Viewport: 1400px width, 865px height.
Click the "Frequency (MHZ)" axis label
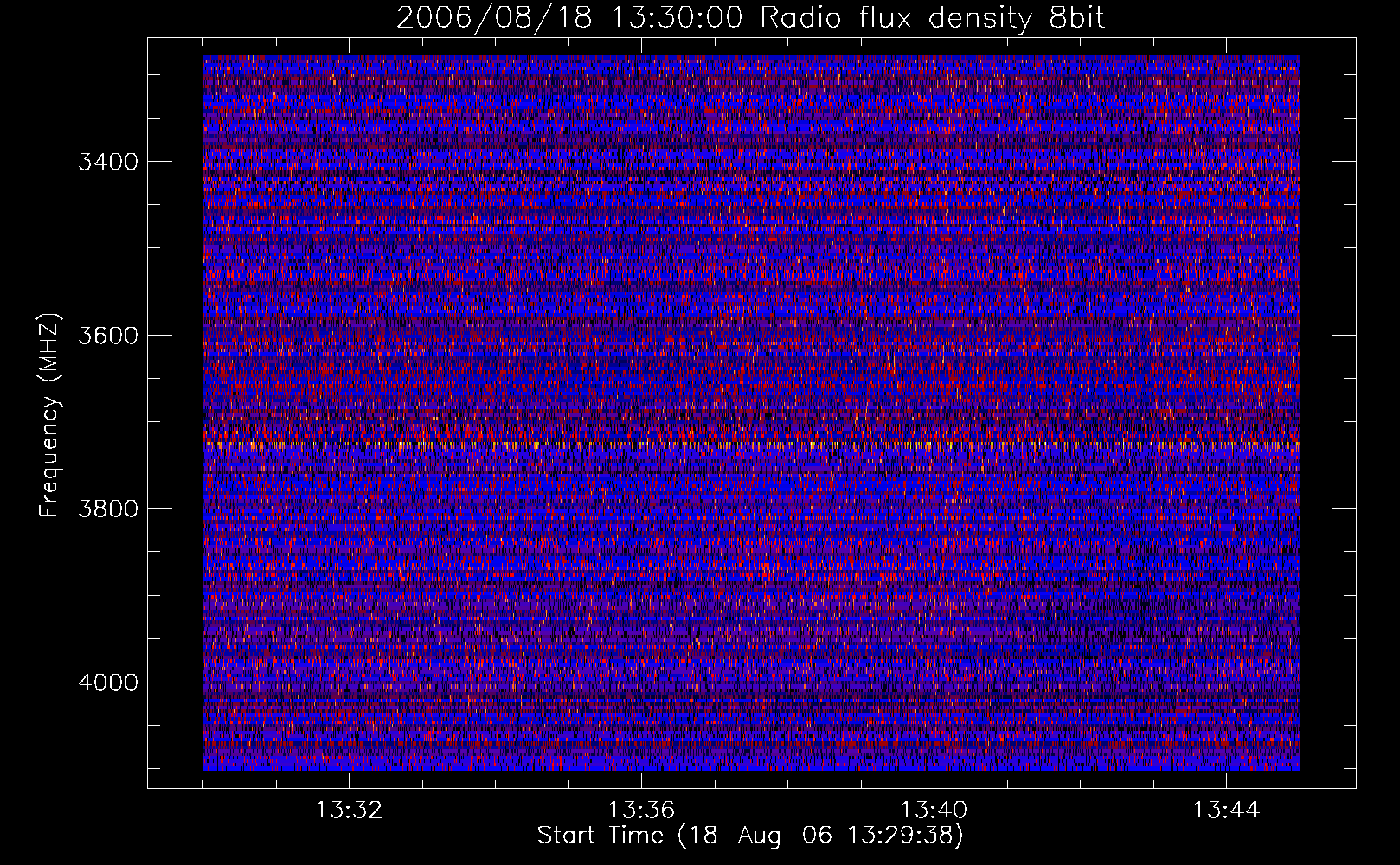click(49, 416)
